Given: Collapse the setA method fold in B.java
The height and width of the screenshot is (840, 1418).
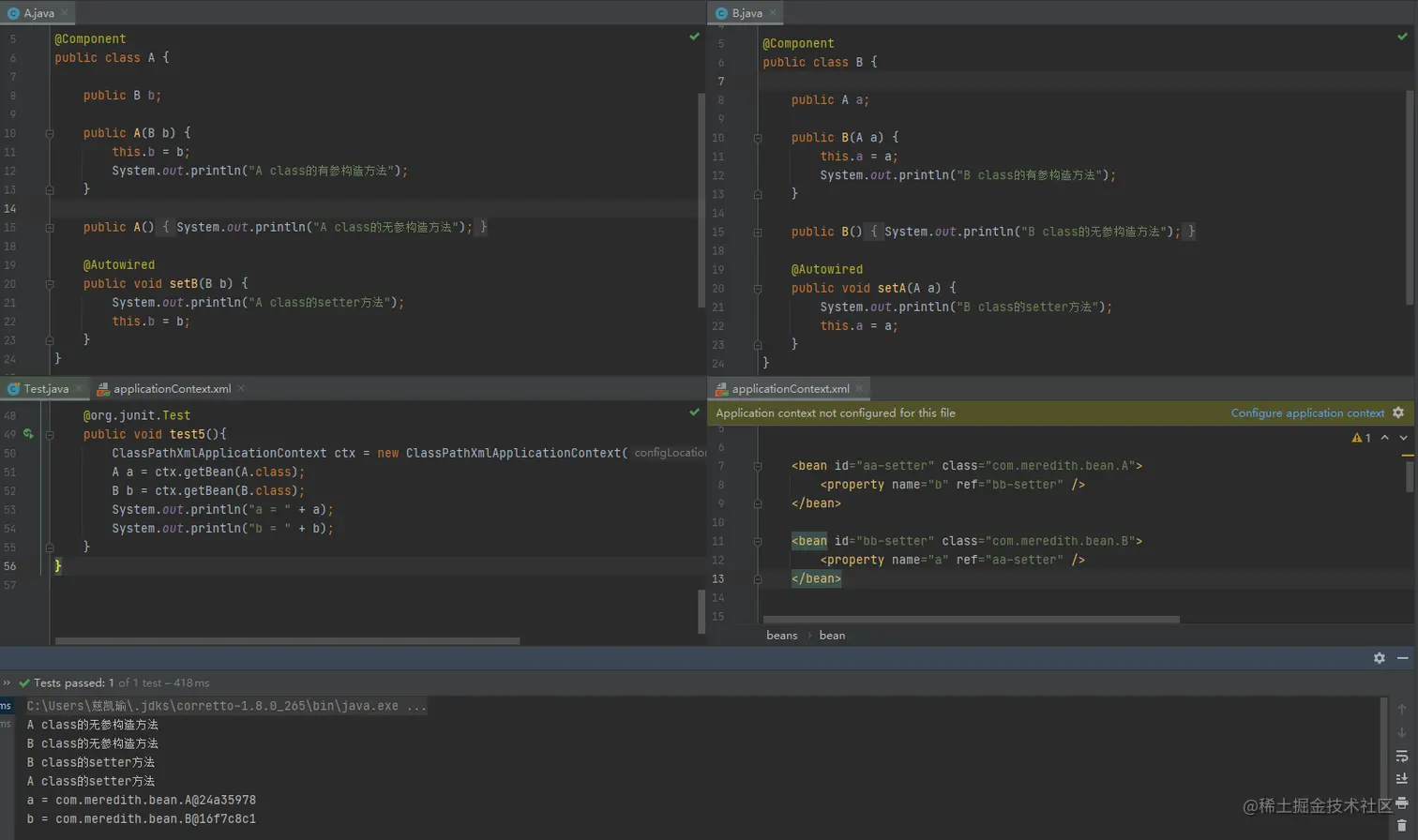Looking at the screenshot, I should point(758,289).
